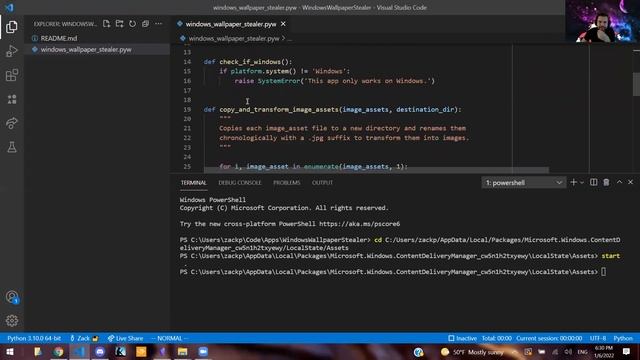Open the Testing flask icon

[x=11, y=147]
